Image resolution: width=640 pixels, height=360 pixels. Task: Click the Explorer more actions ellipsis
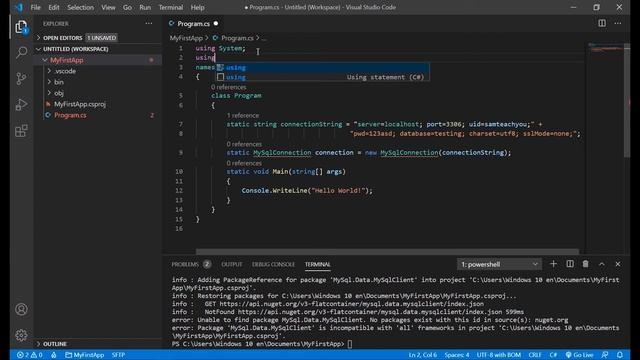click(149, 24)
